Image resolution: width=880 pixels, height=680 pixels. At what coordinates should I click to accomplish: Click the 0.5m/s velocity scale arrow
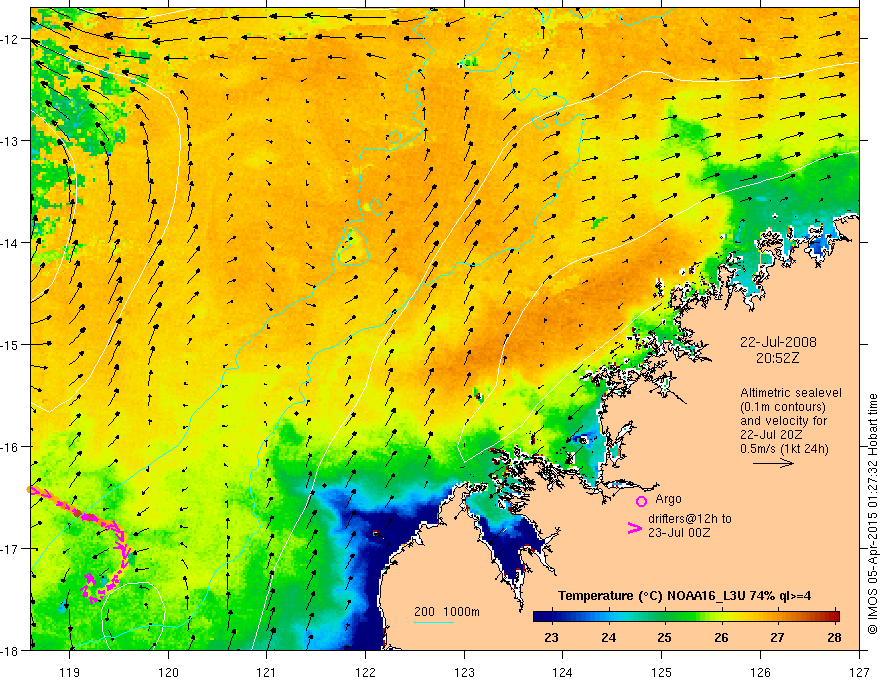pos(773,463)
